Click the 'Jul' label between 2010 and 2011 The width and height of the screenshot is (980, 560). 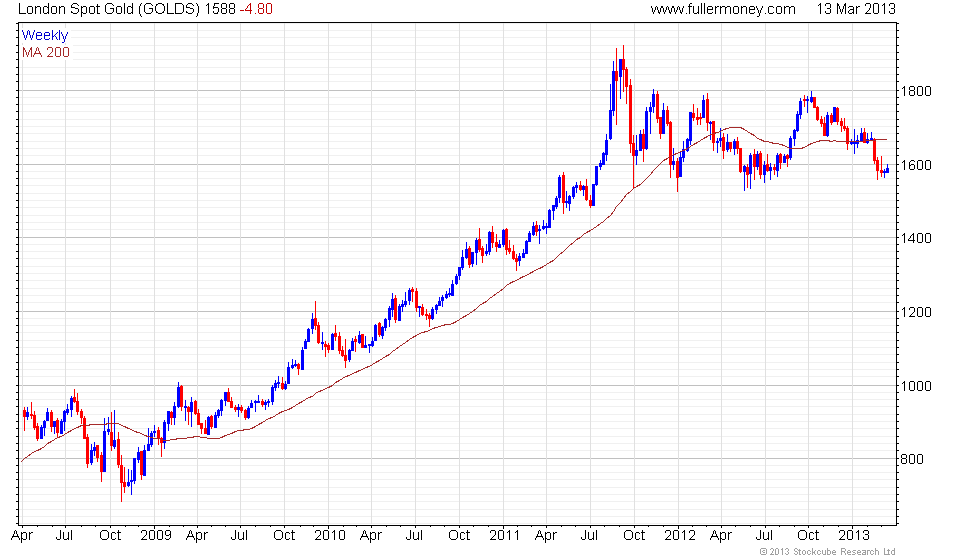(414, 536)
